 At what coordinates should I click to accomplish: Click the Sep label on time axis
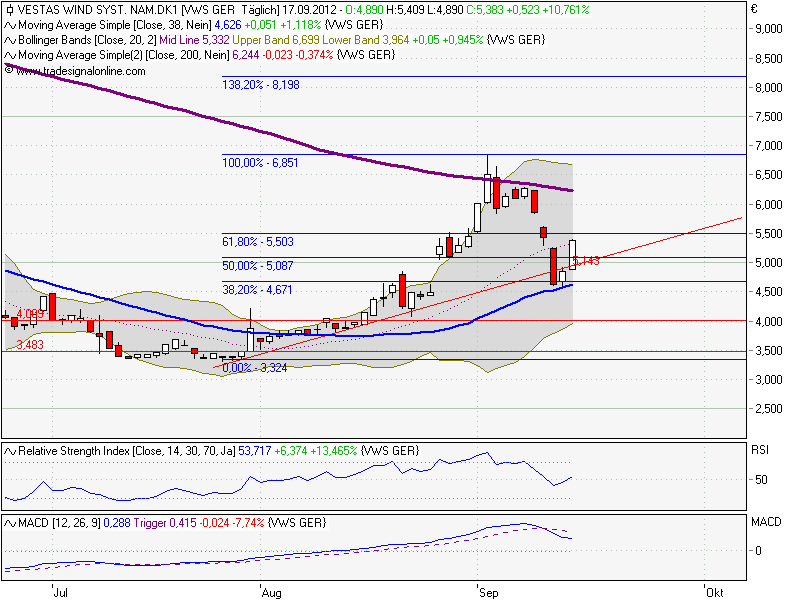[489, 592]
